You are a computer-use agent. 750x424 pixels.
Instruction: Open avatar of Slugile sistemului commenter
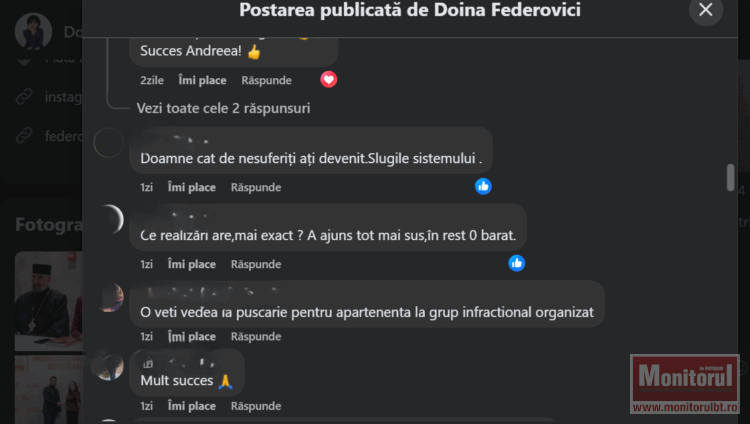click(108, 142)
